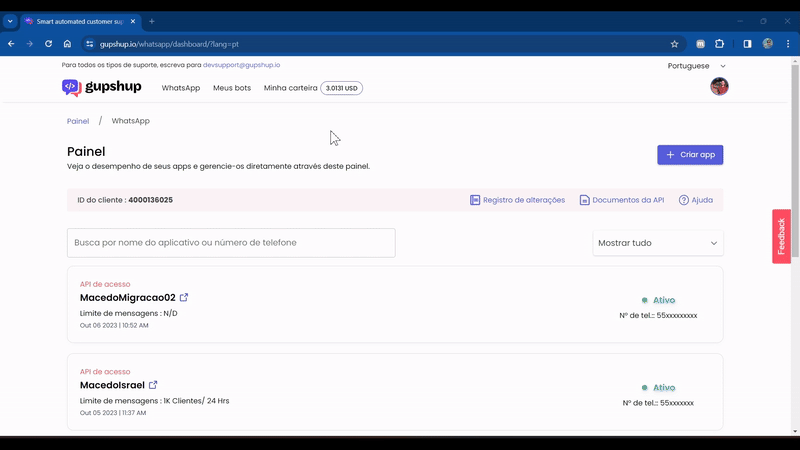Open external link icon next to MacedoIsrael
800x450 pixels.
153,385
